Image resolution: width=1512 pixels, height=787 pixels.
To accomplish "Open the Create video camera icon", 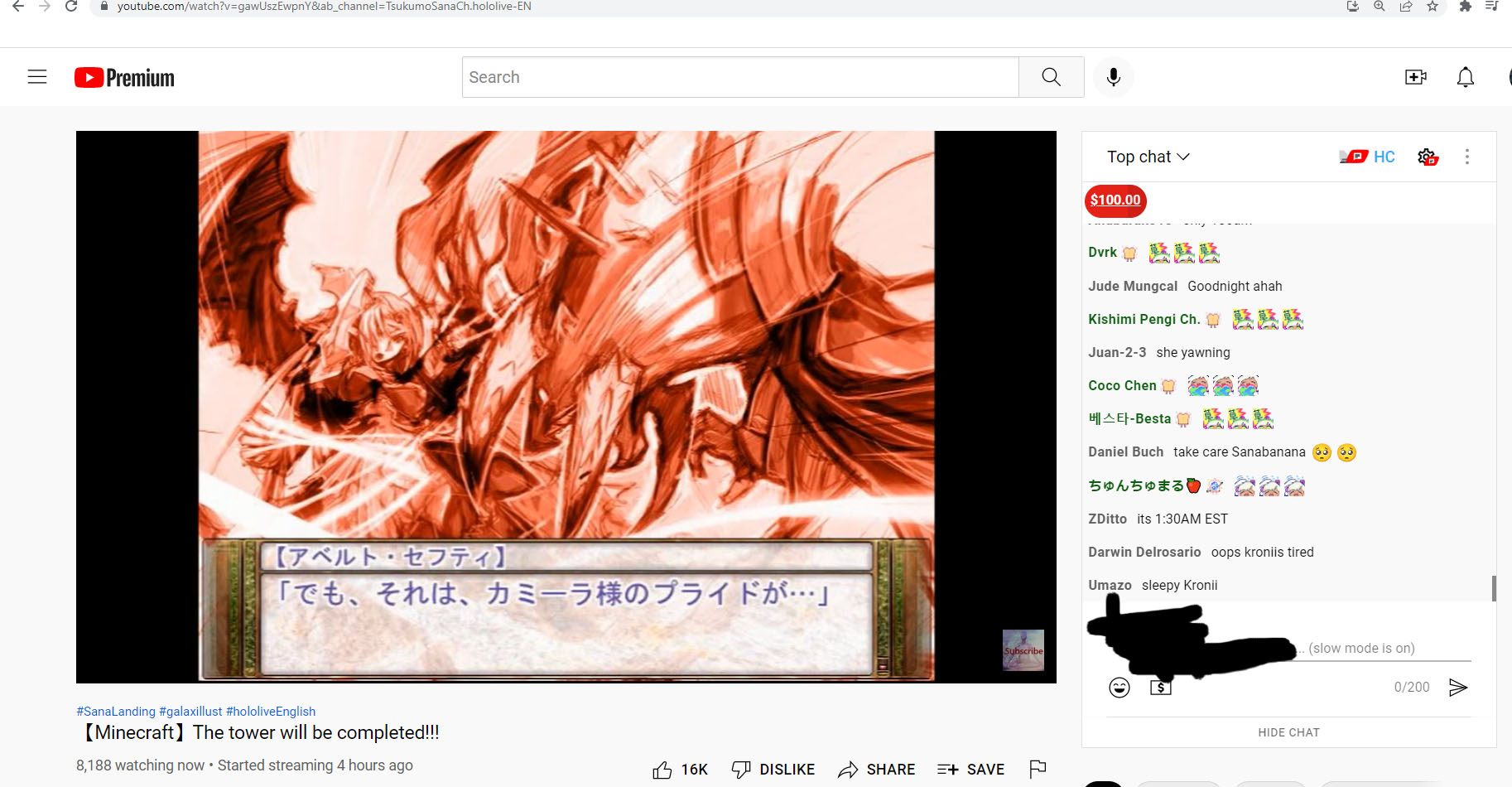I will point(1416,77).
